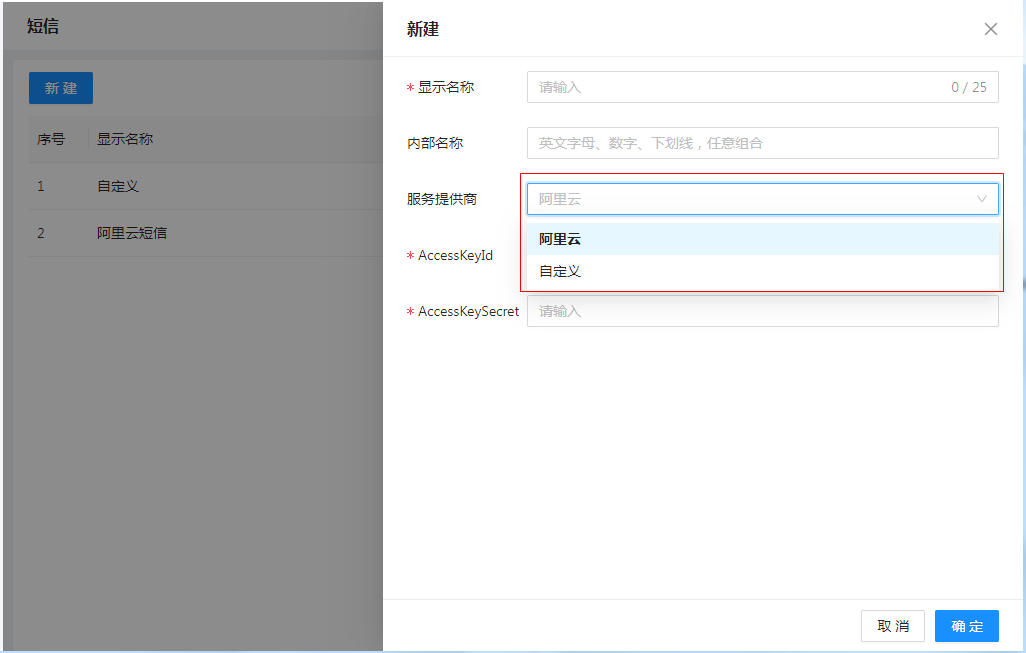This screenshot has height=653, width=1026.
Task: Close the 新建 drawer with the X icon
Action: [990, 29]
